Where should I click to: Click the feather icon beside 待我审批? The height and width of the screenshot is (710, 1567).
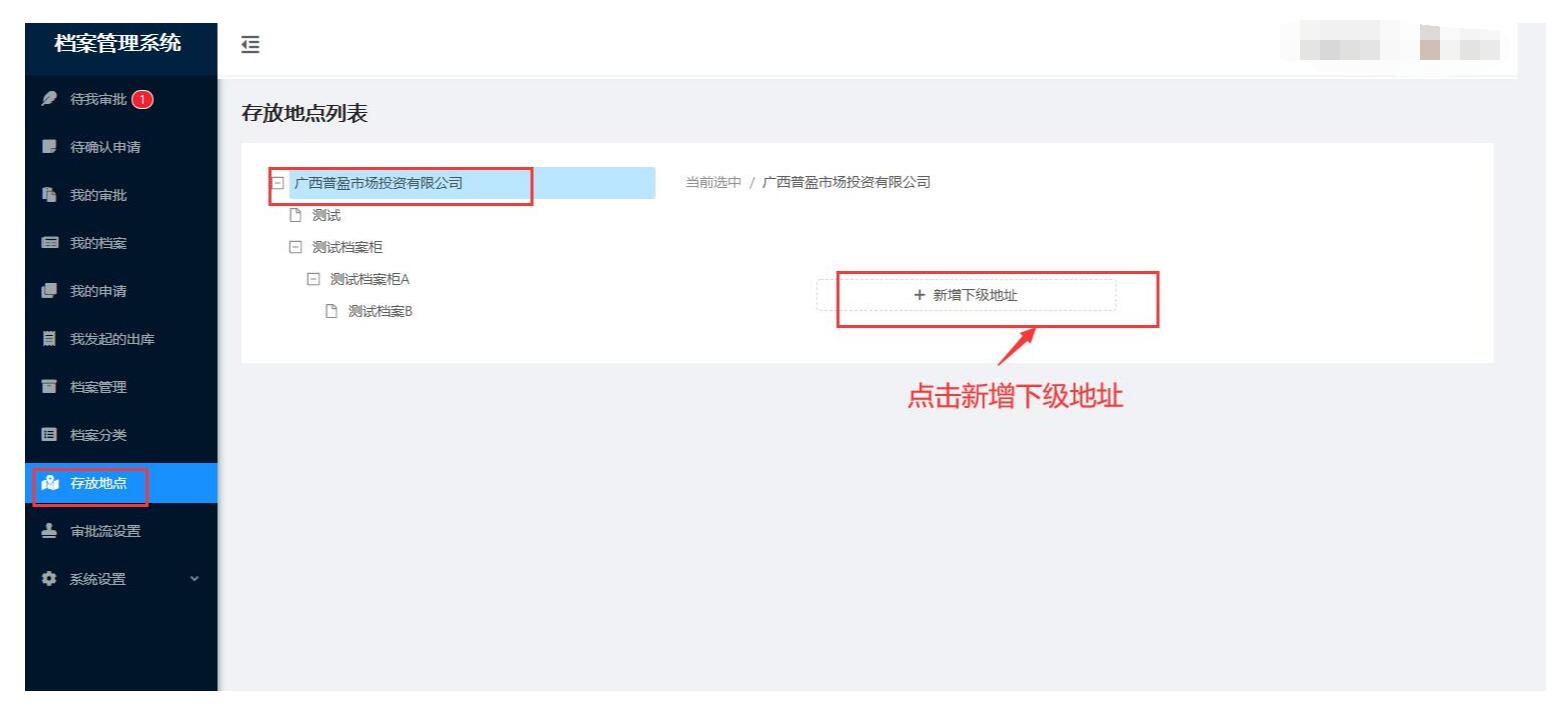pyautogui.click(x=47, y=99)
